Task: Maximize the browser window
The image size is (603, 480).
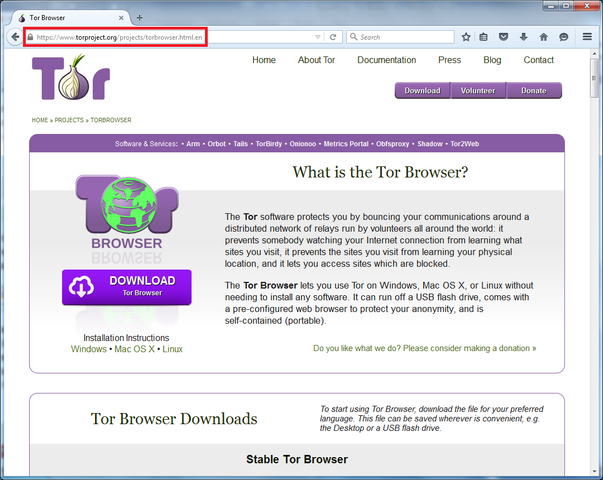Action: click(567, 5)
